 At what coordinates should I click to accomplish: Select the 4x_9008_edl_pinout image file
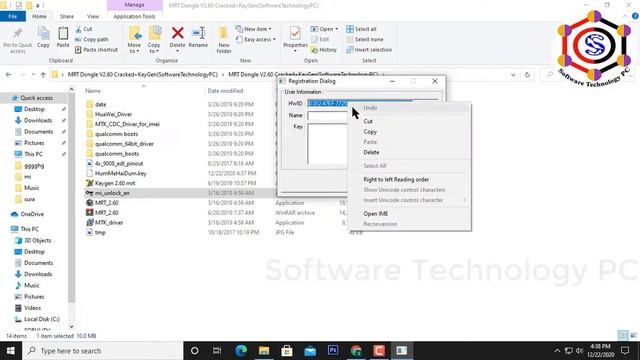pyautogui.click(x=119, y=163)
